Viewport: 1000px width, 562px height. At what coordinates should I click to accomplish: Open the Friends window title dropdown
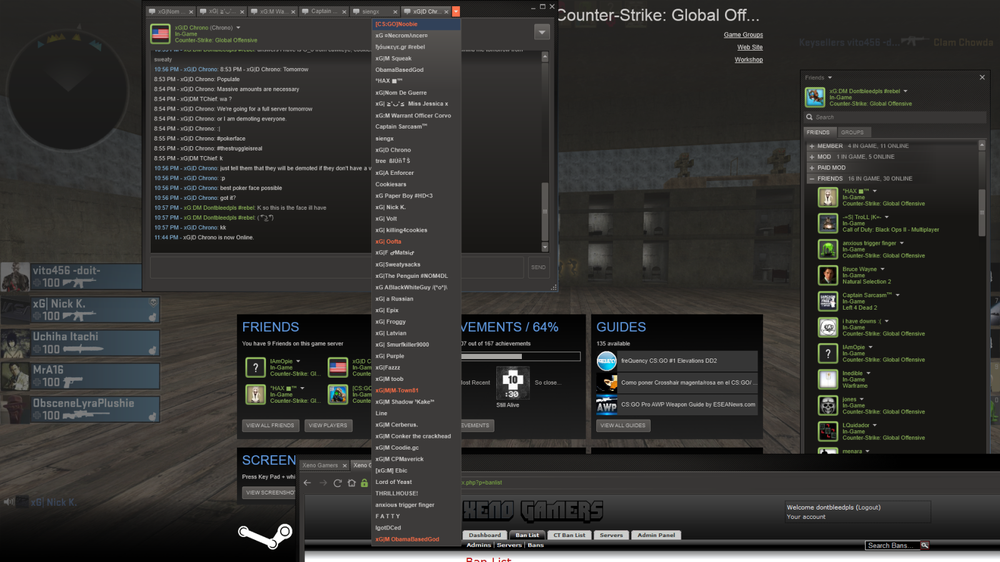point(830,78)
